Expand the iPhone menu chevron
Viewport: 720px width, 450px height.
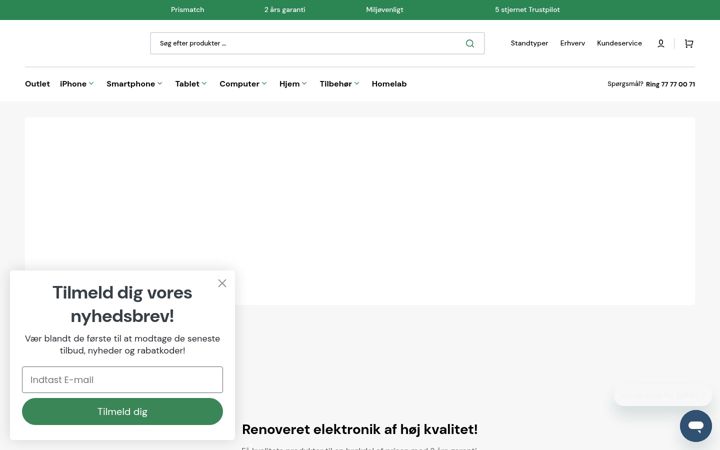[x=91, y=84]
